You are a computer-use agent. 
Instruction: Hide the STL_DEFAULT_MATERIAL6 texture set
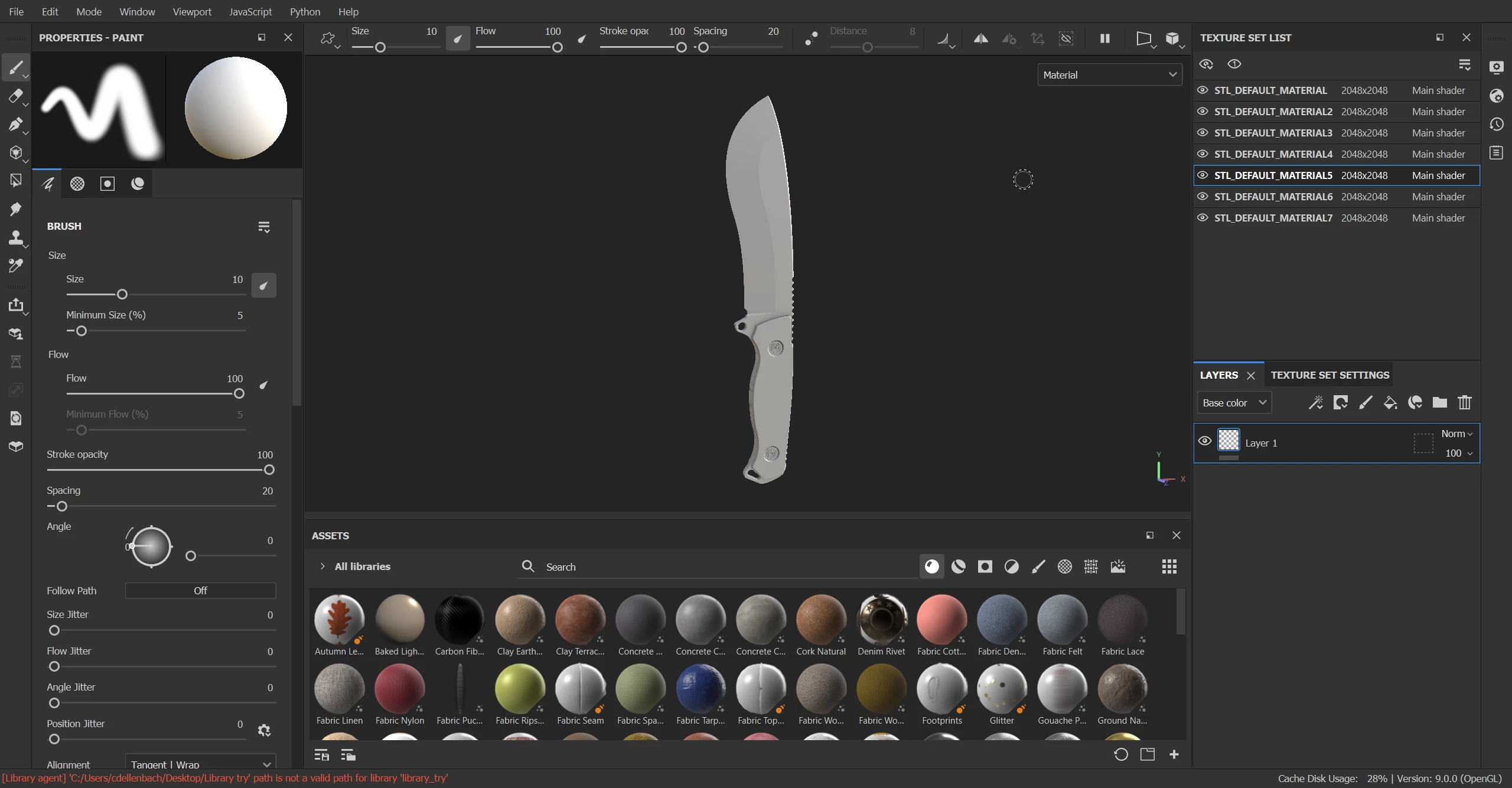coord(1203,197)
